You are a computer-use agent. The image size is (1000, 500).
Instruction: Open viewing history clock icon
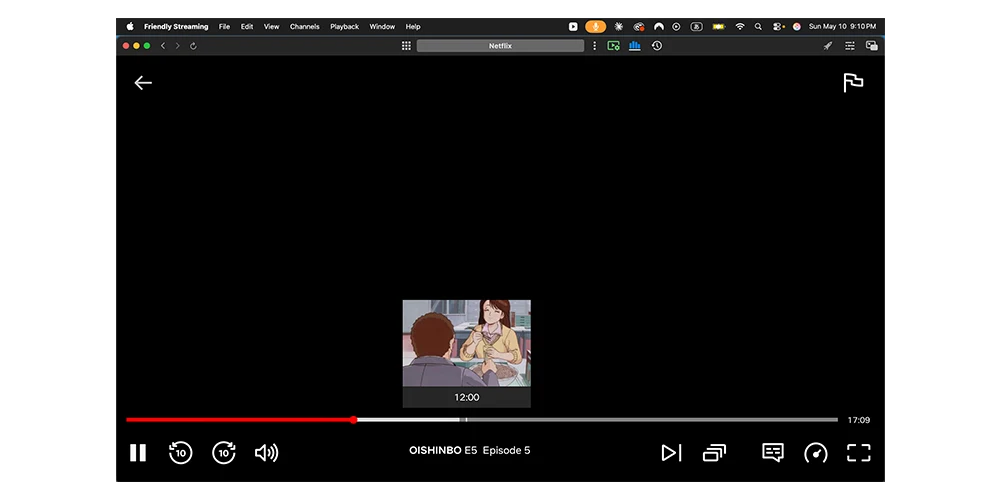pyautogui.click(x=657, y=46)
